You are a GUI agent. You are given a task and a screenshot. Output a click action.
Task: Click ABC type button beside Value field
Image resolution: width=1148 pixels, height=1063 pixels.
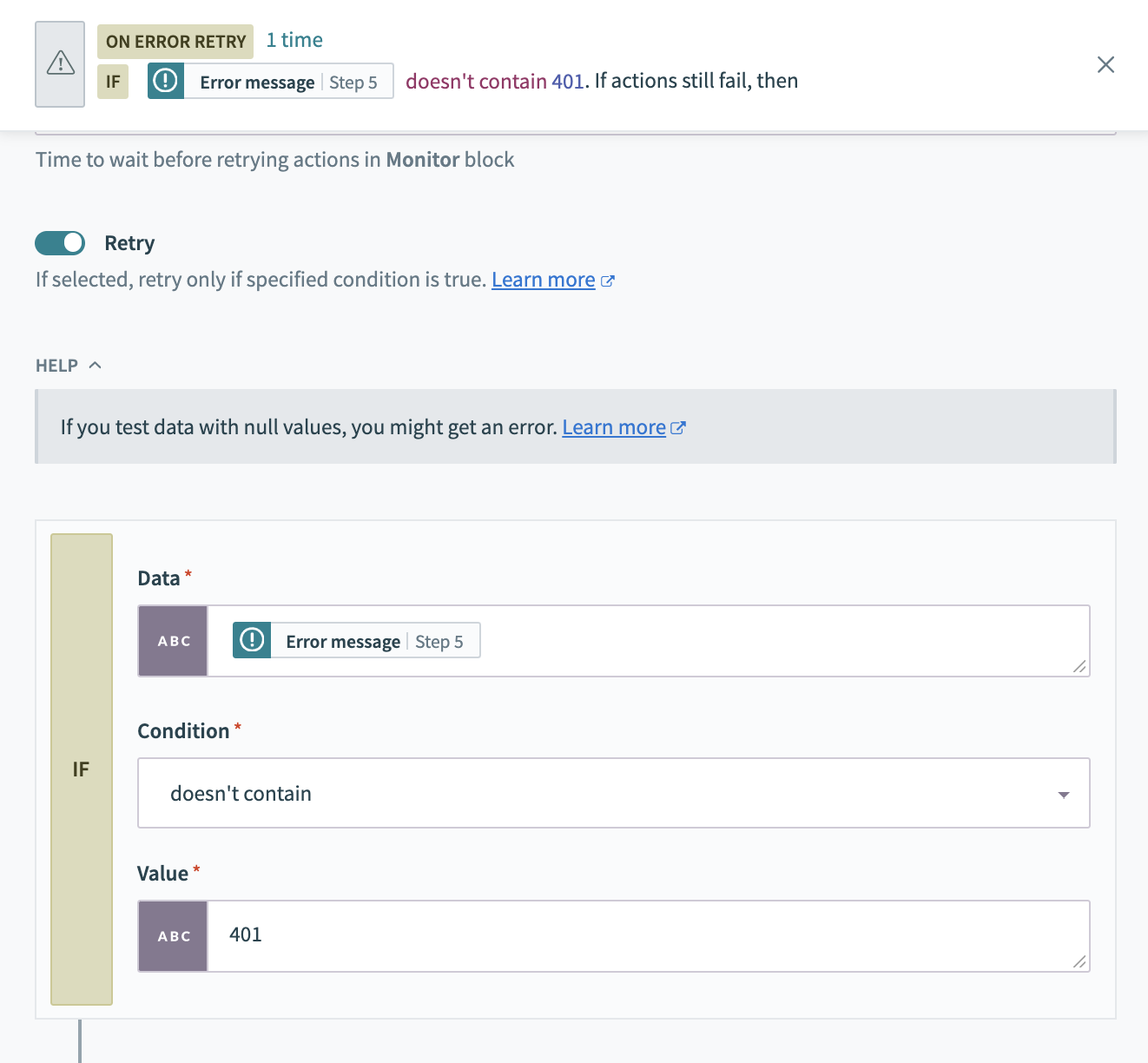pyautogui.click(x=173, y=936)
